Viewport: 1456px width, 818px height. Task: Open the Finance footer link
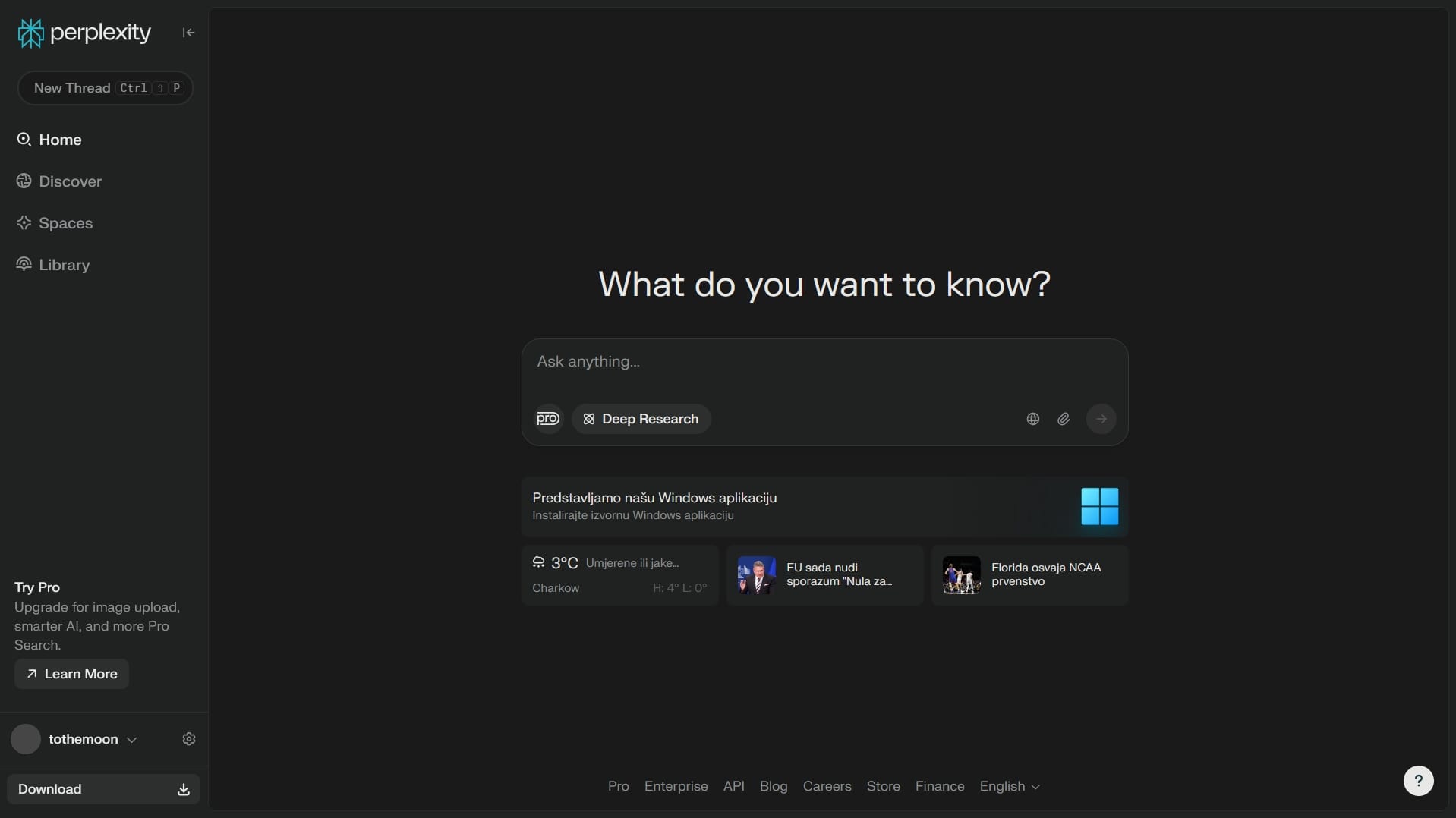[939, 786]
